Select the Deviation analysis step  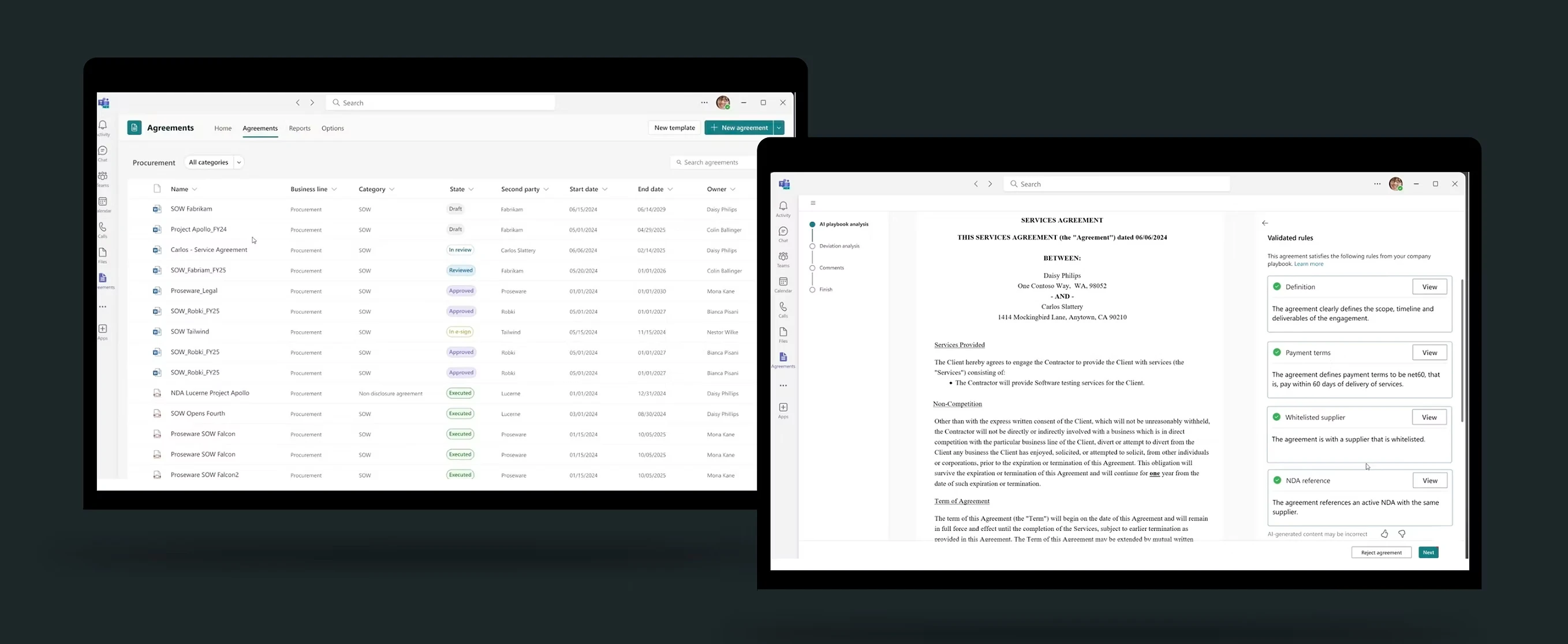tap(835, 246)
